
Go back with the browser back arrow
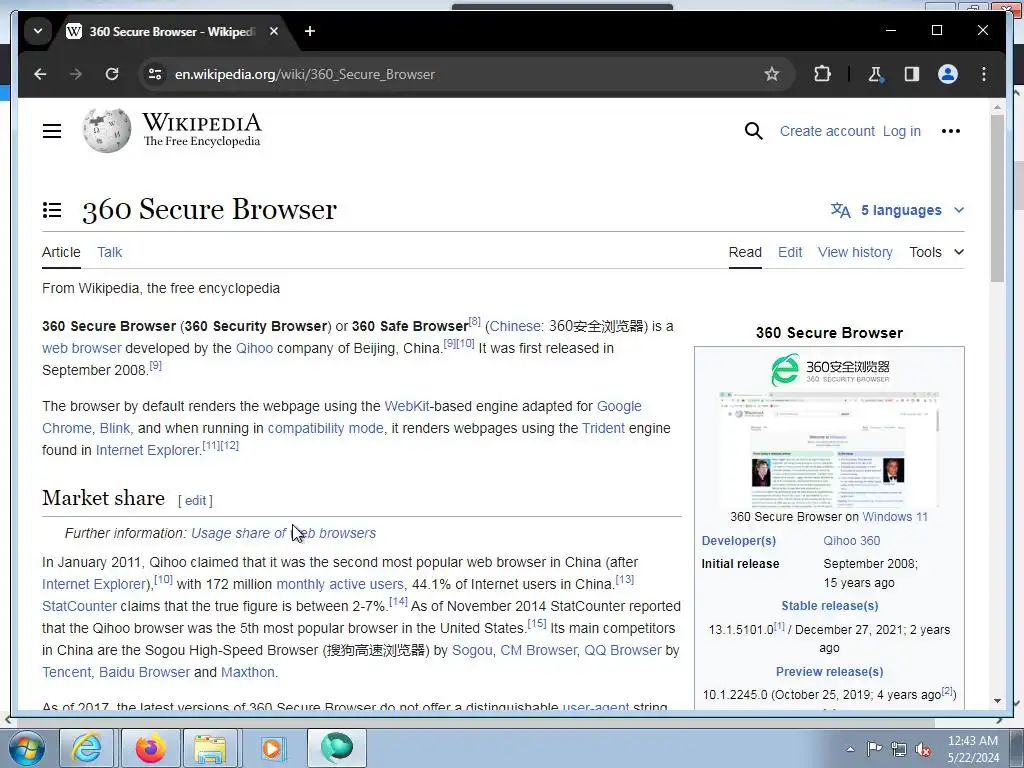(40, 74)
